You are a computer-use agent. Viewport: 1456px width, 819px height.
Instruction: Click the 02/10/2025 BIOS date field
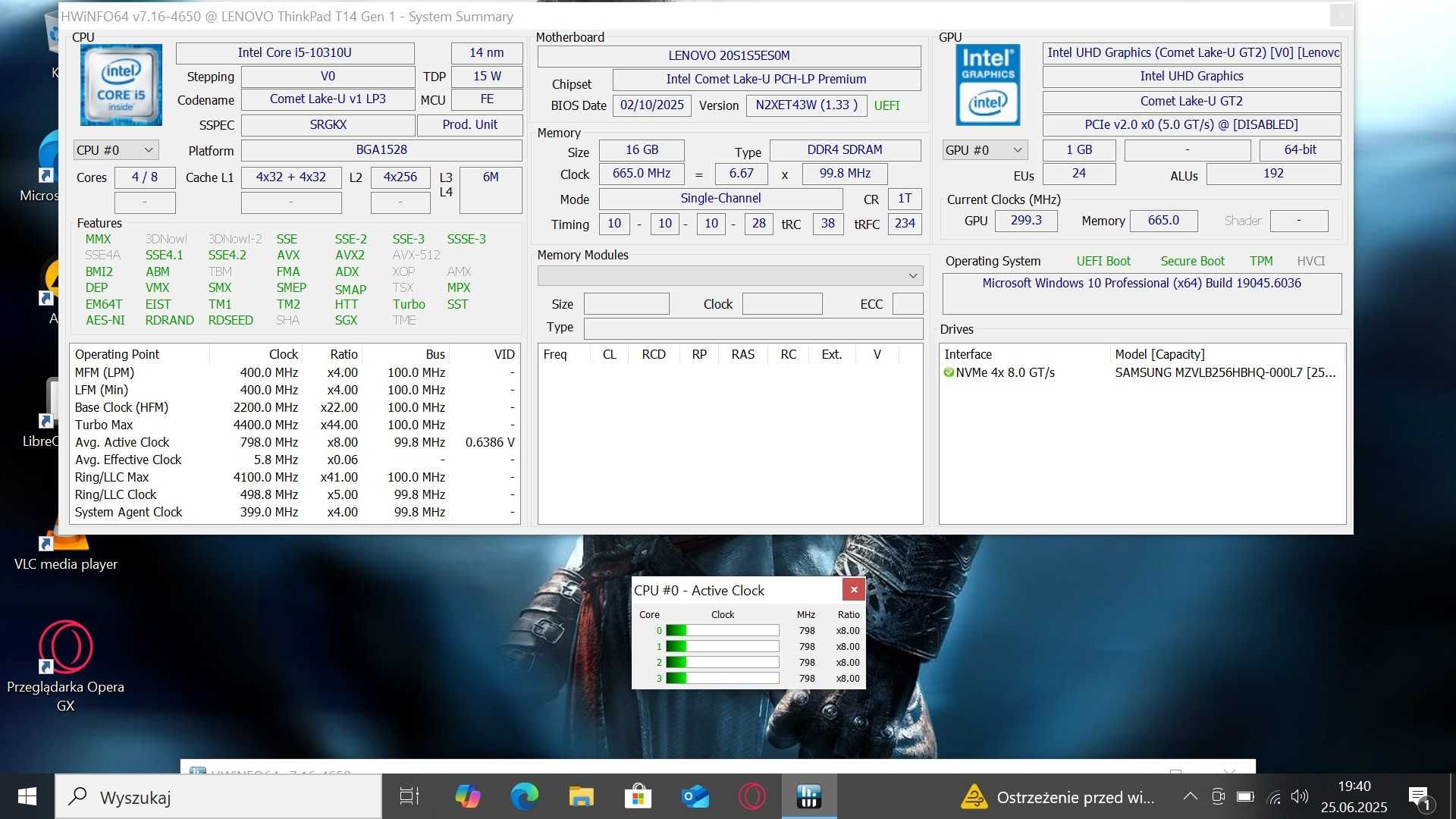click(x=651, y=105)
